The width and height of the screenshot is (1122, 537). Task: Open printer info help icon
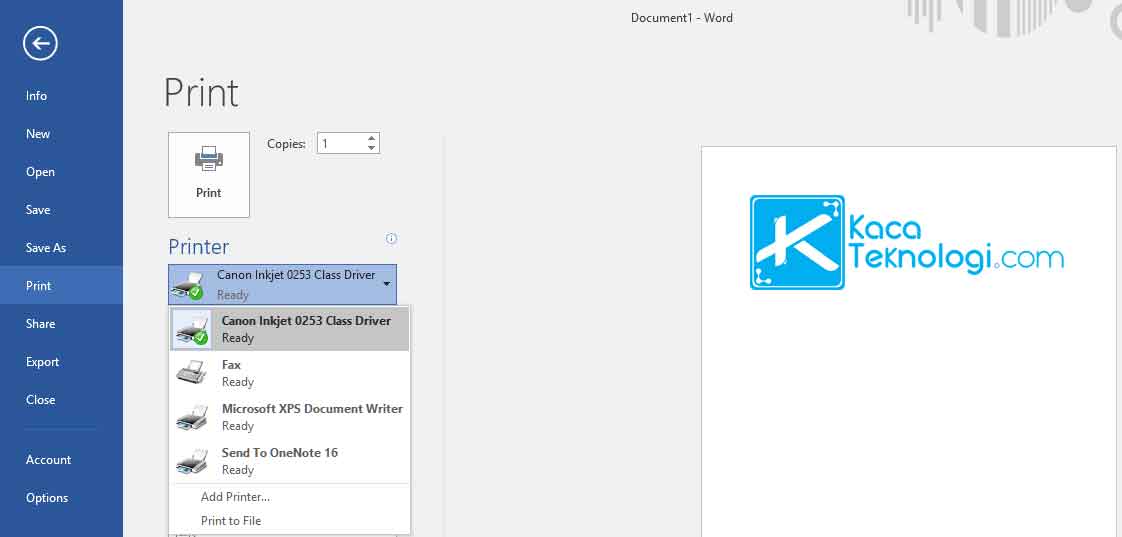(x=391, y=238)
